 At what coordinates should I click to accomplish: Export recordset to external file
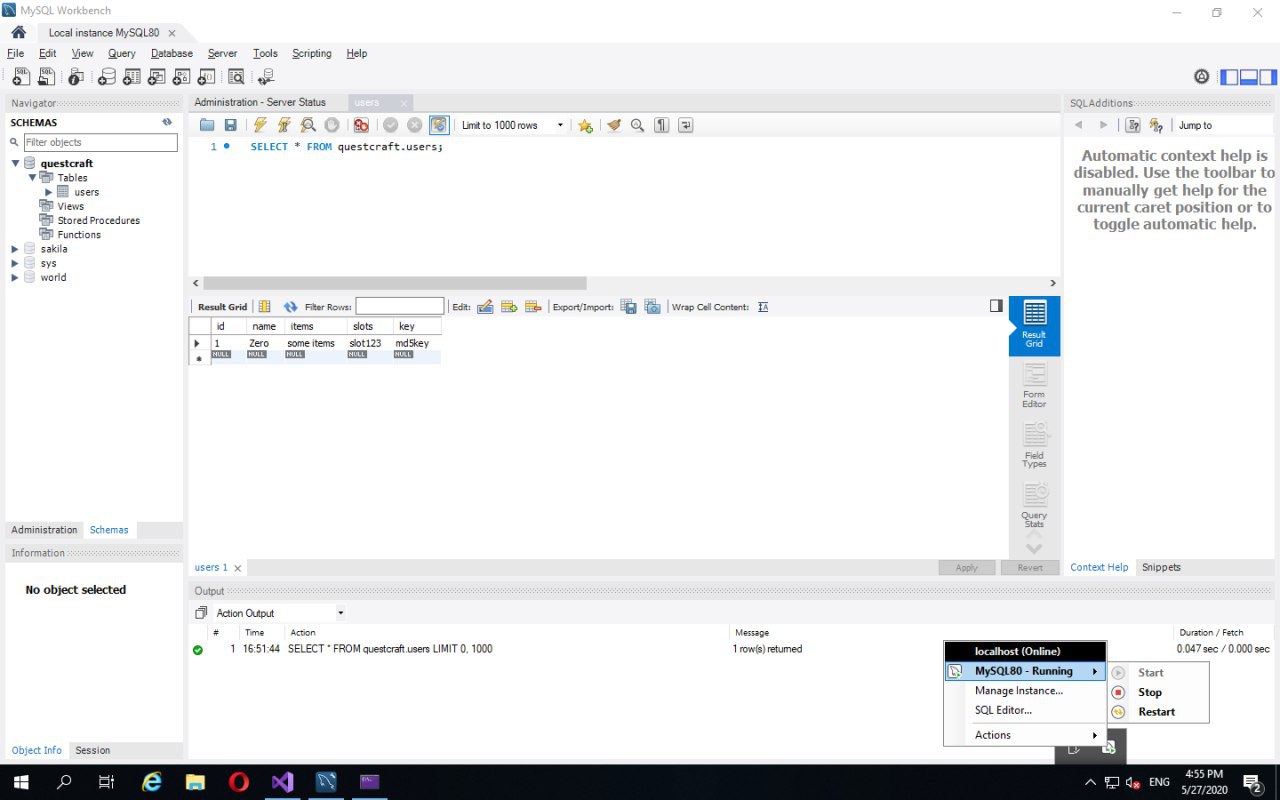point(629,307)
